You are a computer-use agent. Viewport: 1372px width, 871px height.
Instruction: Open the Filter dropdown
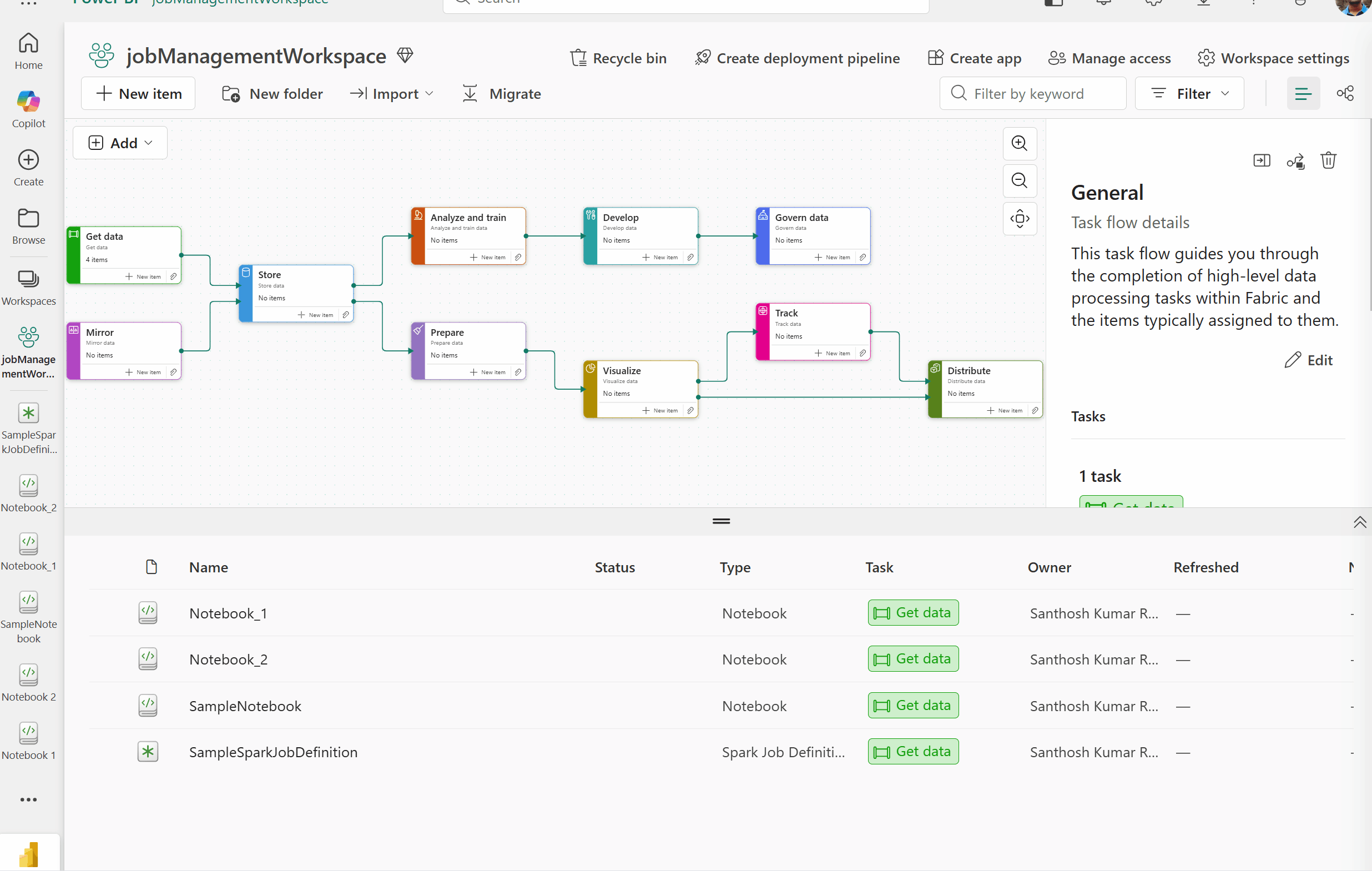(1188, 93)
